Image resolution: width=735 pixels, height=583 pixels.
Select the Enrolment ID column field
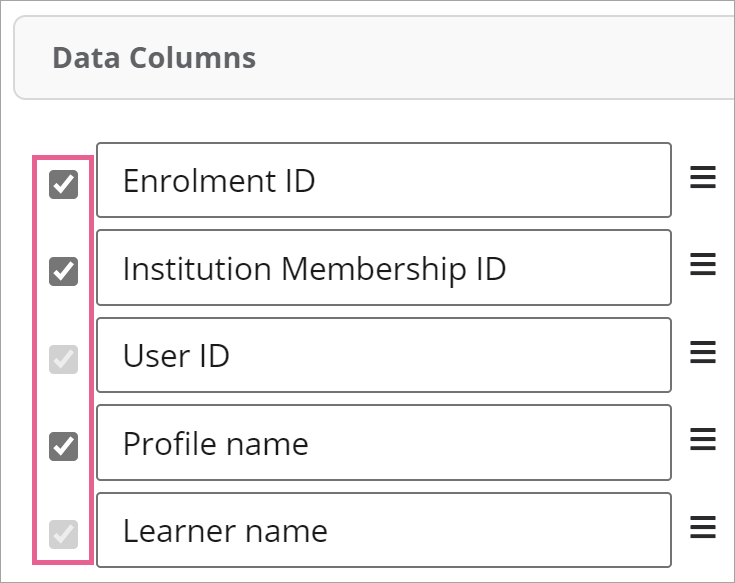point(384,180)
